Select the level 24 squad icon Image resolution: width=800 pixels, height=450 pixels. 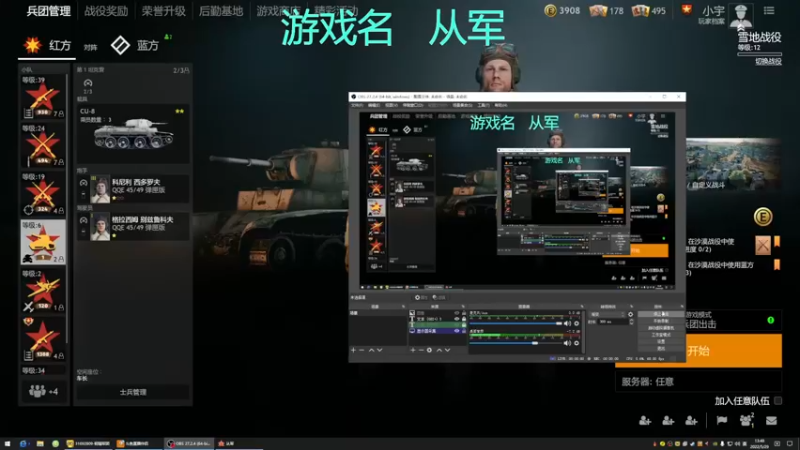click(x=43, y=146)
